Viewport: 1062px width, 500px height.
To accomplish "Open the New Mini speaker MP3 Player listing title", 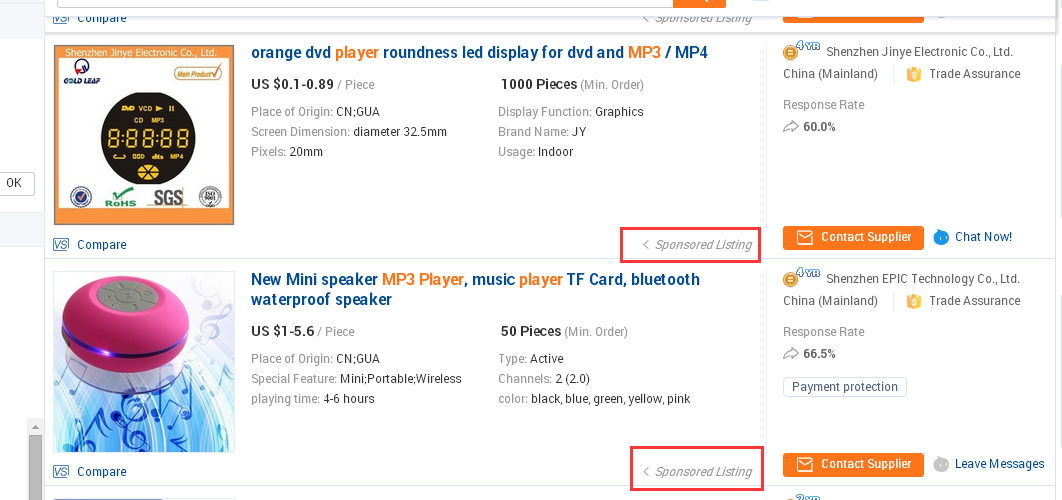I will pyautogui.click(x=475, y=289).
